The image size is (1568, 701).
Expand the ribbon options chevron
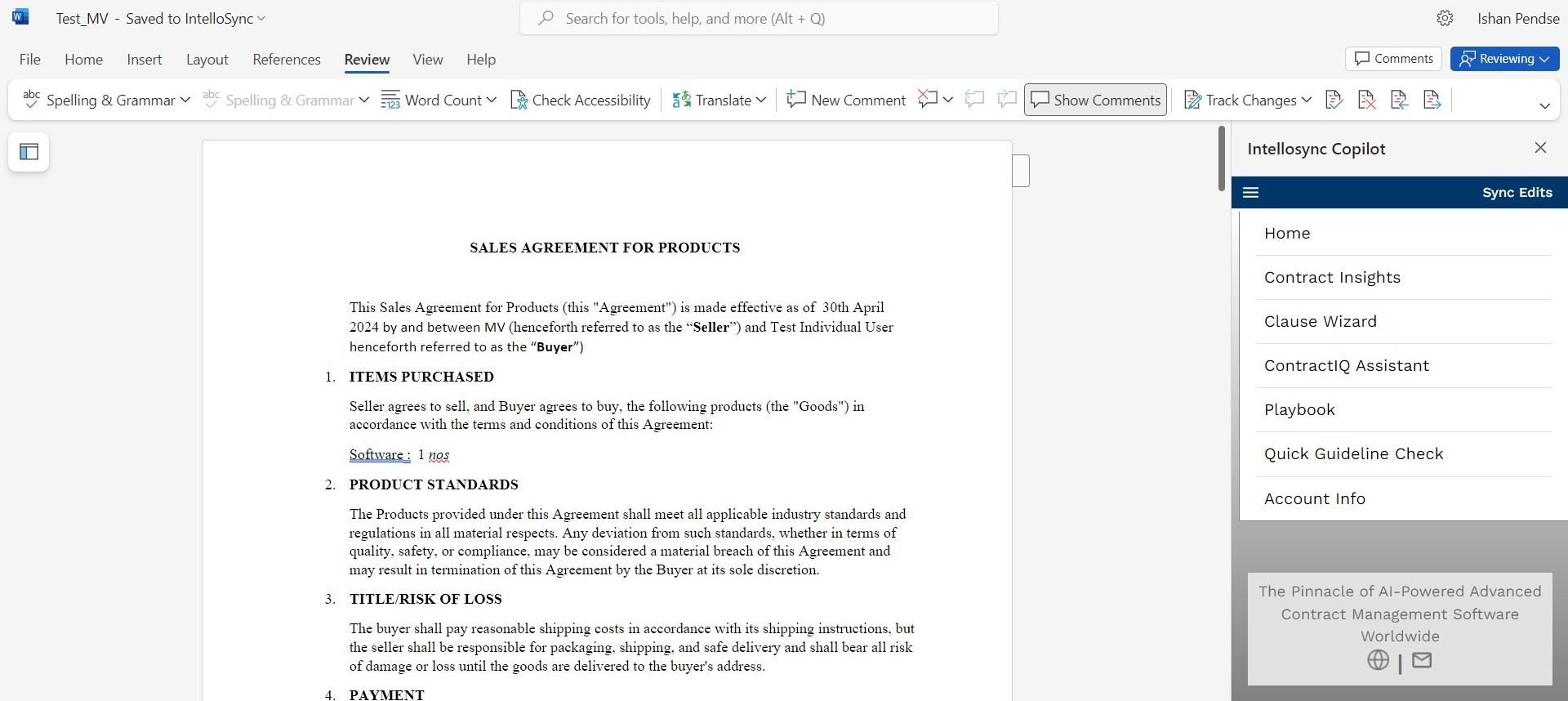pyautogui.click(x=1544, y=105)
